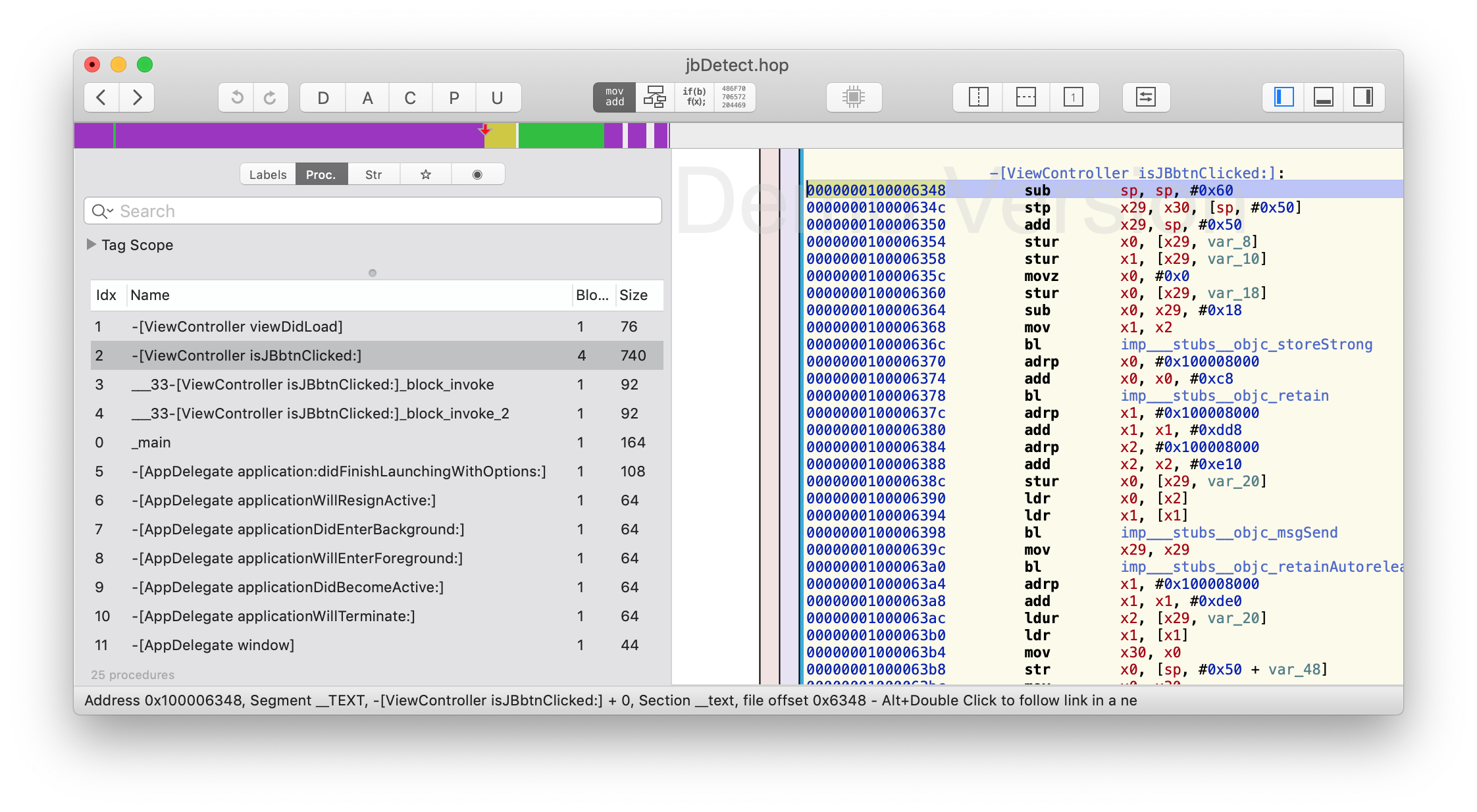This screenshot has width=1477, height=812.
Task: Mark selection as ASCII with A button
Action: [x=367, y=97]
